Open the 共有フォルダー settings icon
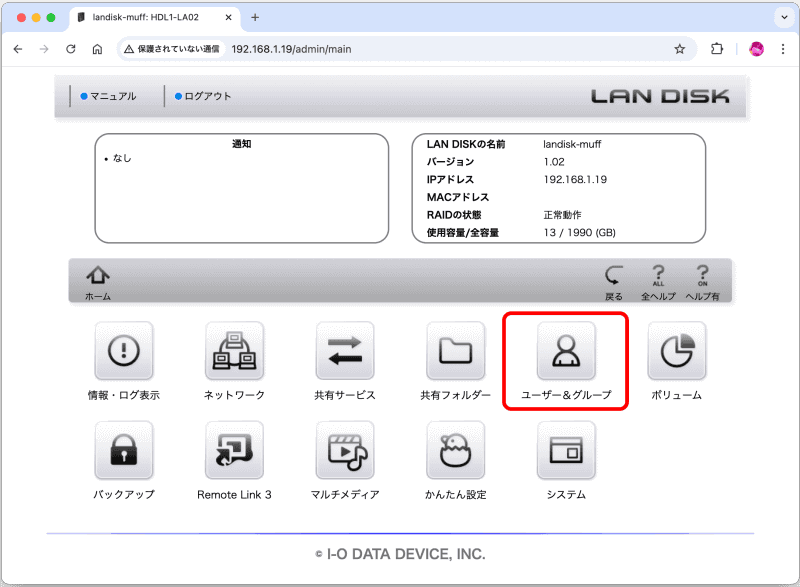Image resolution: width=800 pixels, height=587 pixels. 455,352
